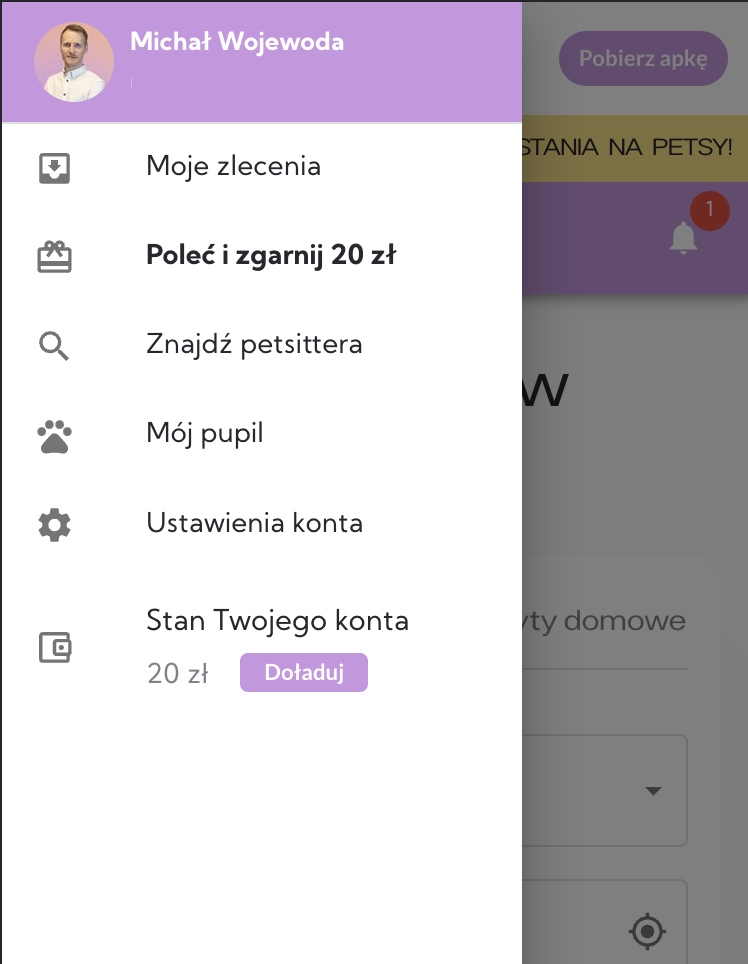Image resolution: width=748 pixels, height=964 pixels.
Task: Click the Pobierz apkę button
Action: click(x=642, y=58)
